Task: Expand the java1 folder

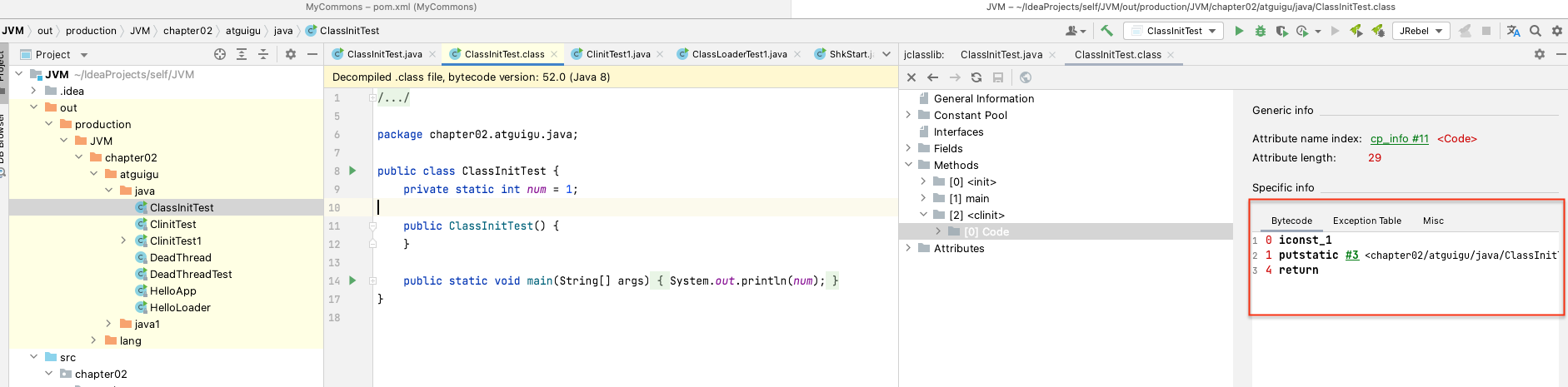Action: 108,324
